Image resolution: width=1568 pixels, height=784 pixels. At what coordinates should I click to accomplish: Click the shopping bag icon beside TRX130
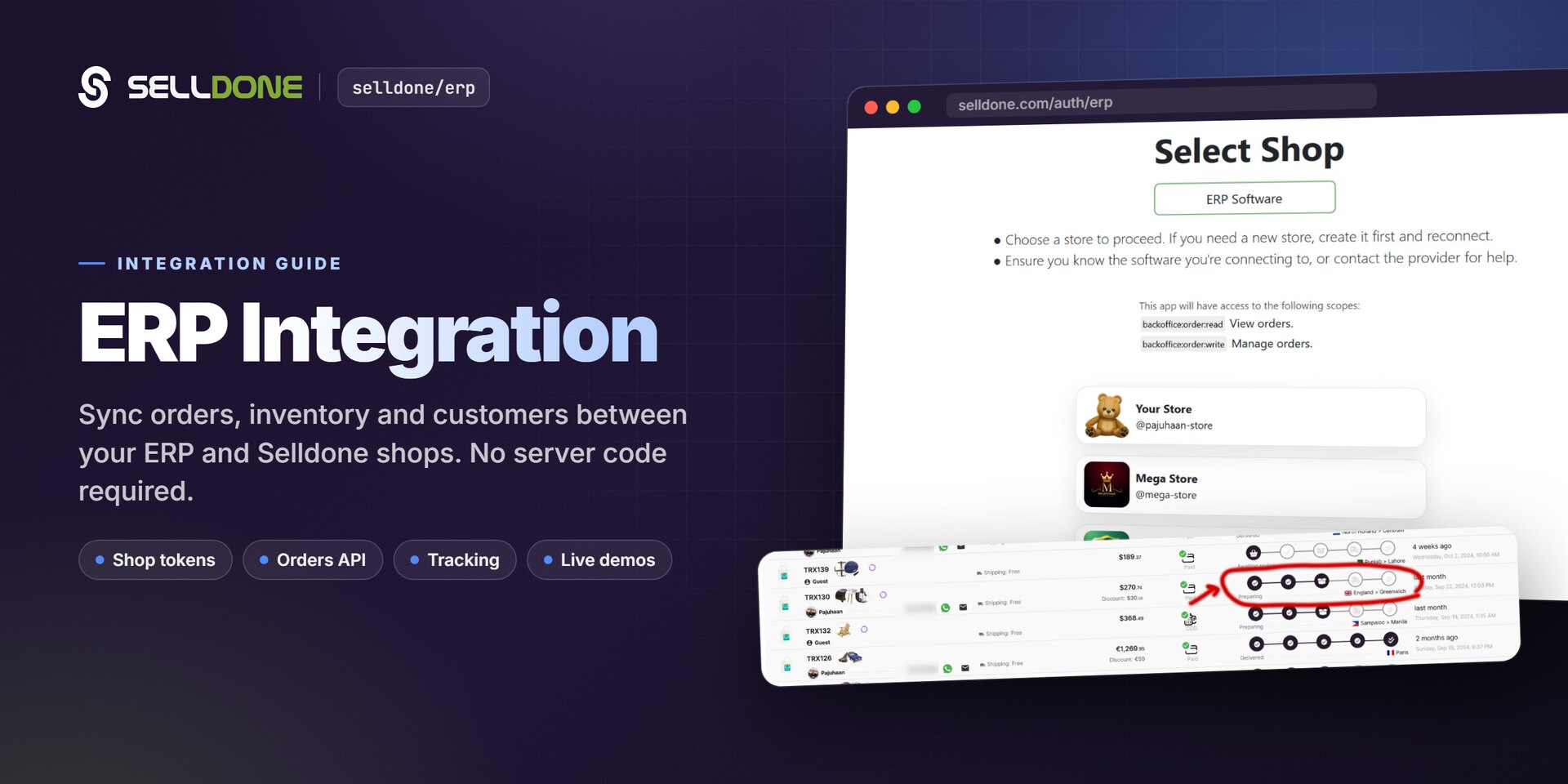(785, 605)
